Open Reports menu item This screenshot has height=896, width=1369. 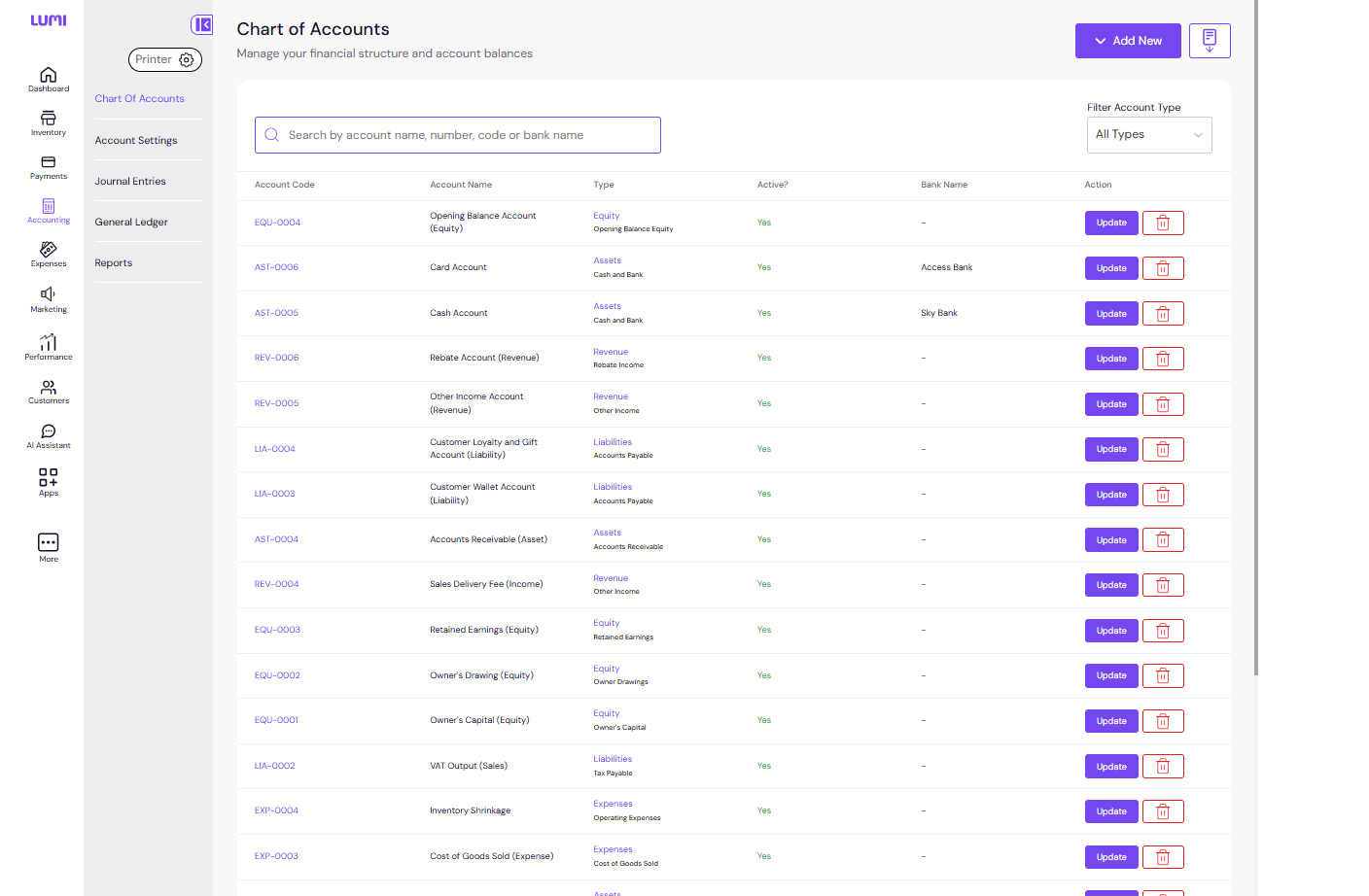[x=114, y=263]
